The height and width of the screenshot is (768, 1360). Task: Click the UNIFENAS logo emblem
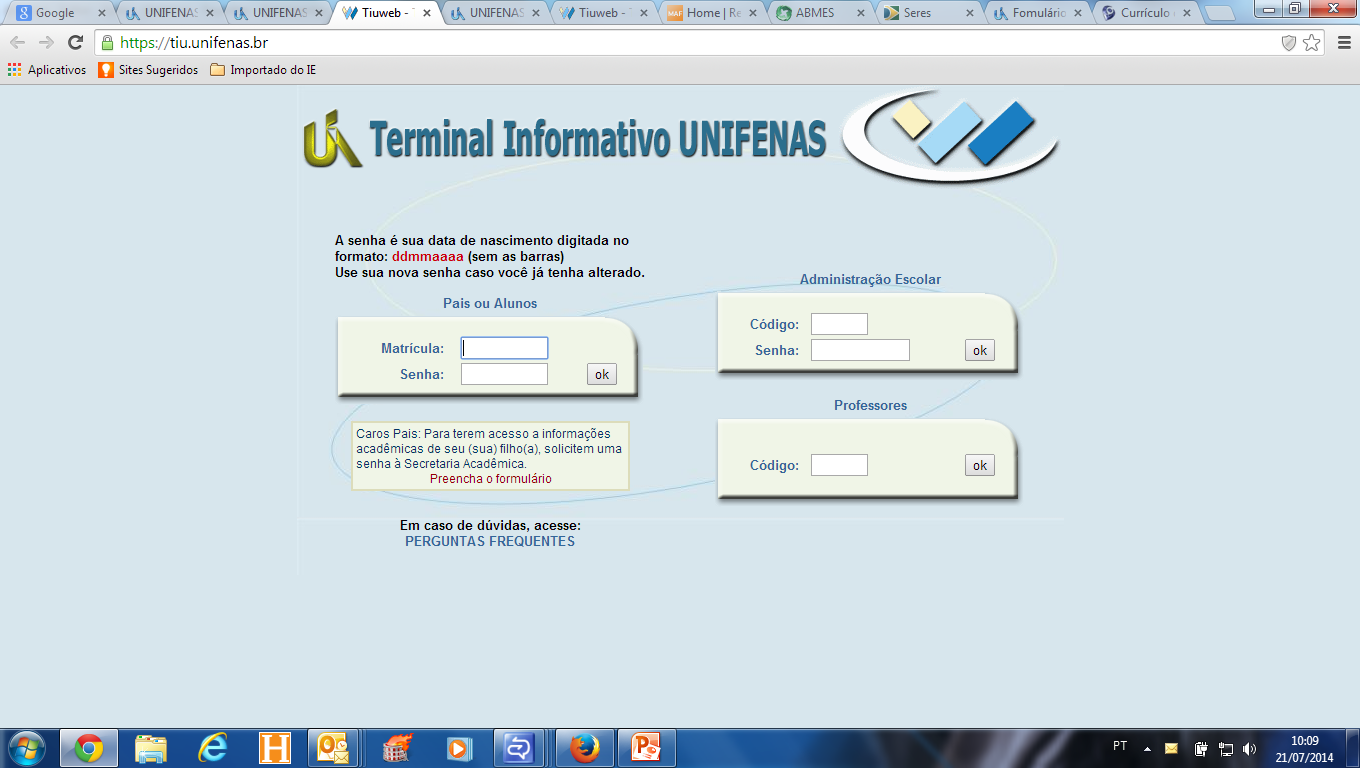[332, 139]
